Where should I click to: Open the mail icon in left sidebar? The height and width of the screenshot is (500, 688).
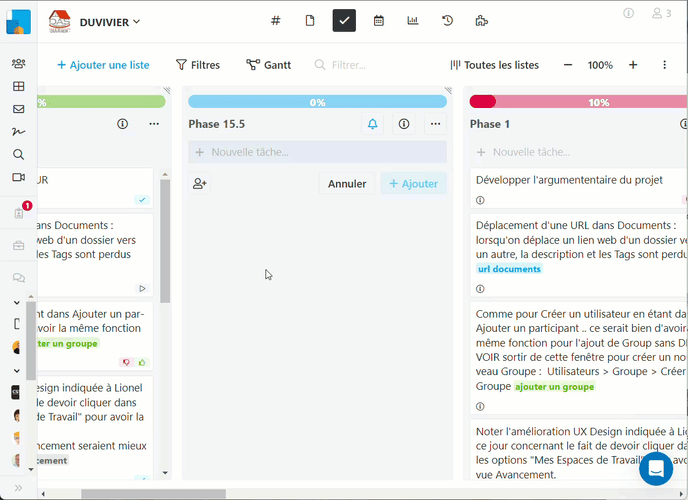(x=18, y=109)
